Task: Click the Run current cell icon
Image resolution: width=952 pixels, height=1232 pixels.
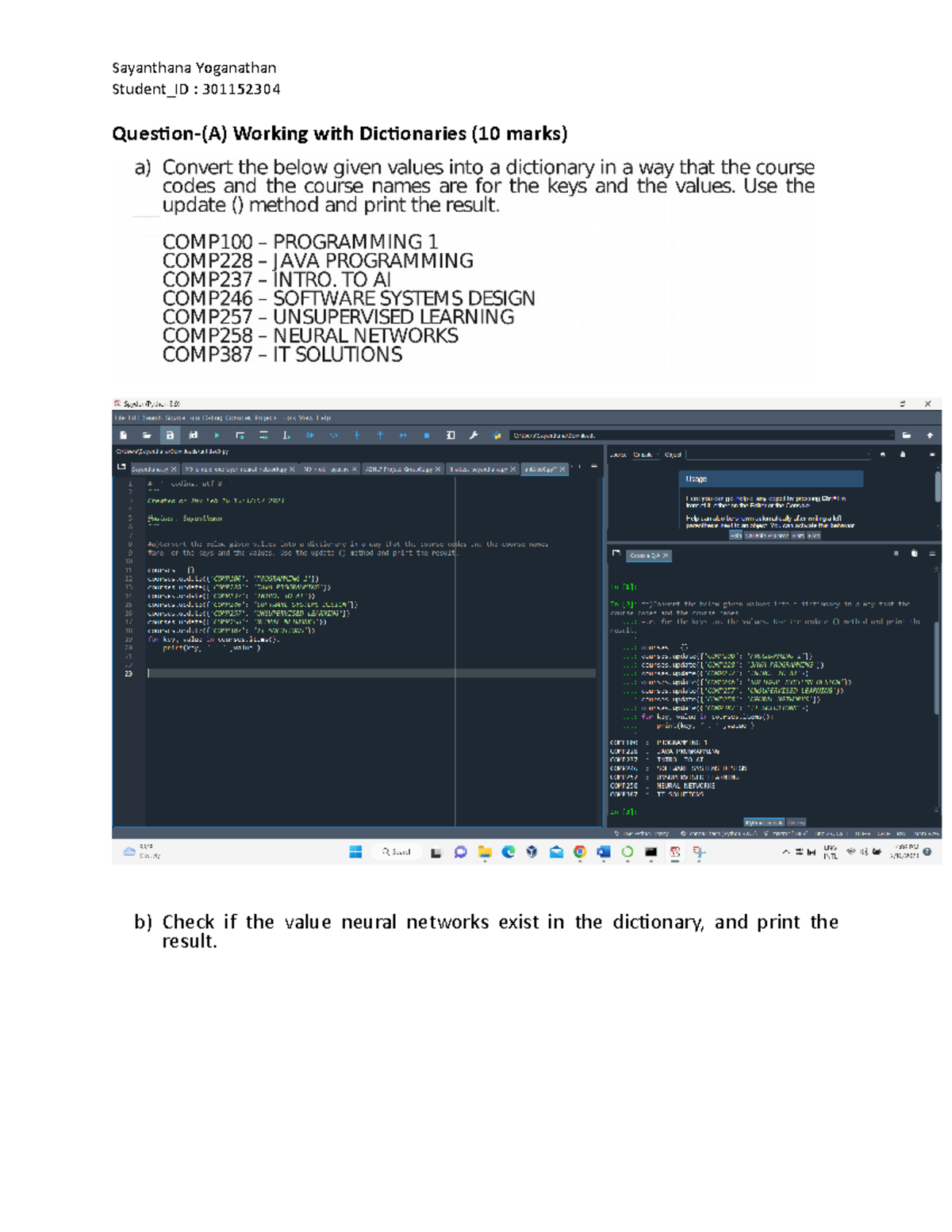Action: [240, 436]
